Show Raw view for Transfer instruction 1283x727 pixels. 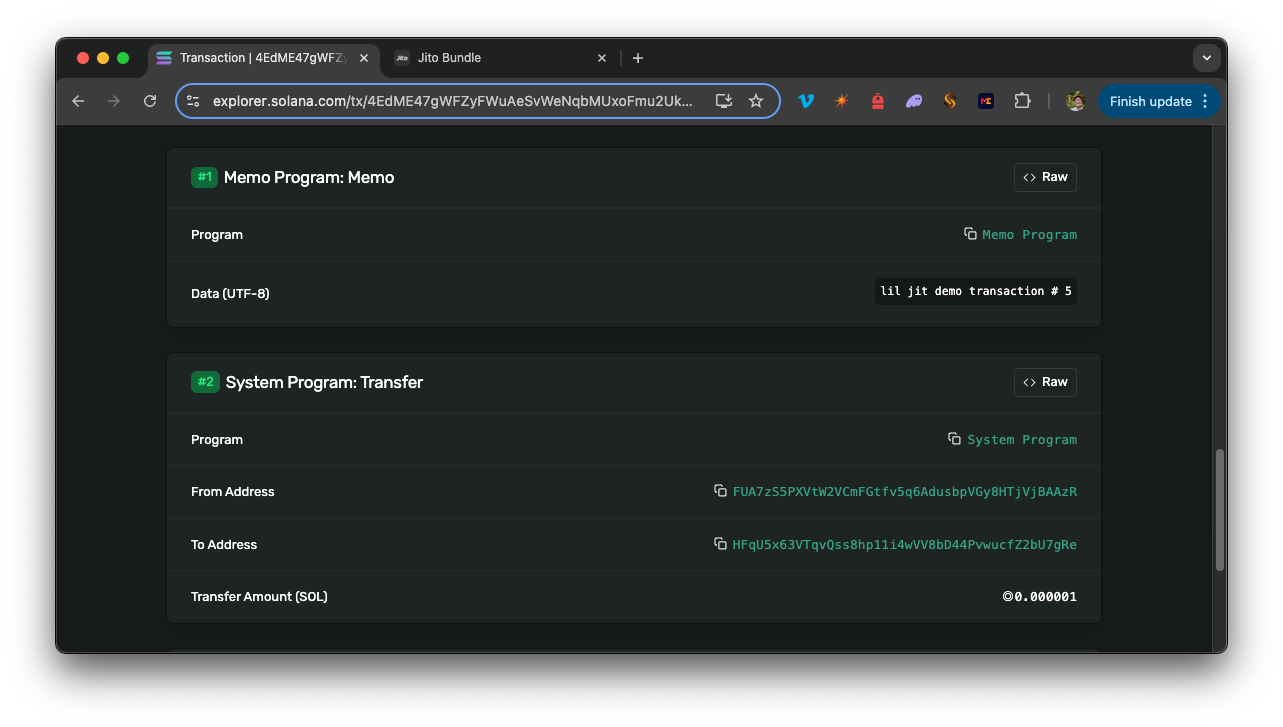[x=1045, y=382]
